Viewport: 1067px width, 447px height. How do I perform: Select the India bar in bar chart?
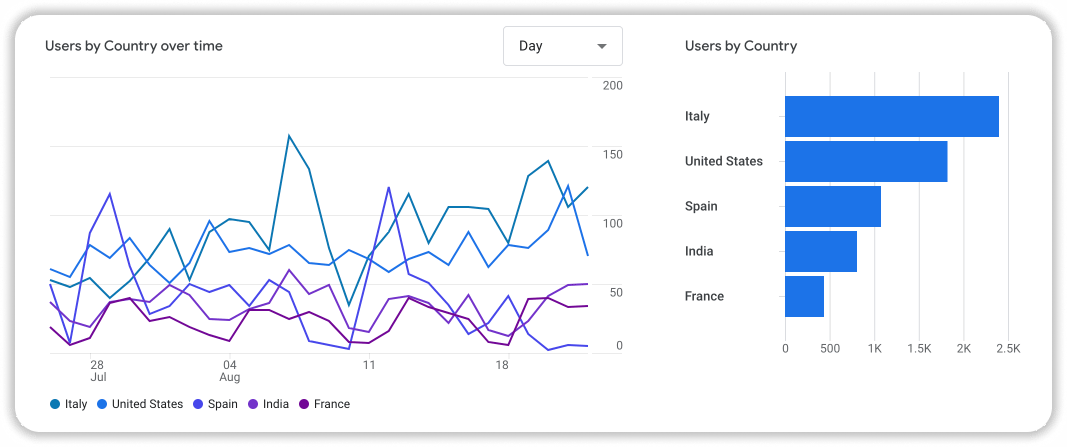point(820,251)
